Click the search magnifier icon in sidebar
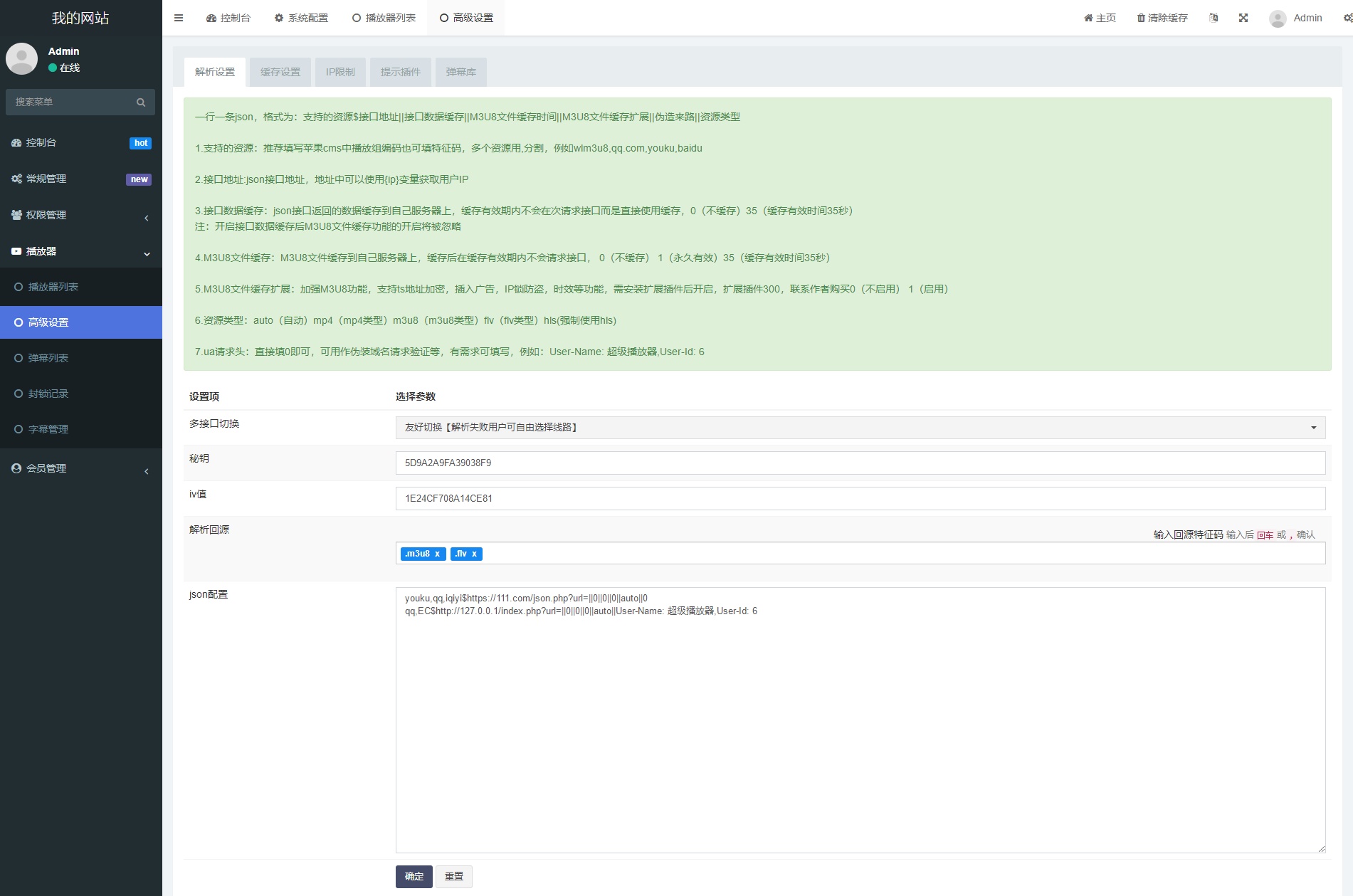1353x896 pixels. point(141,102)
